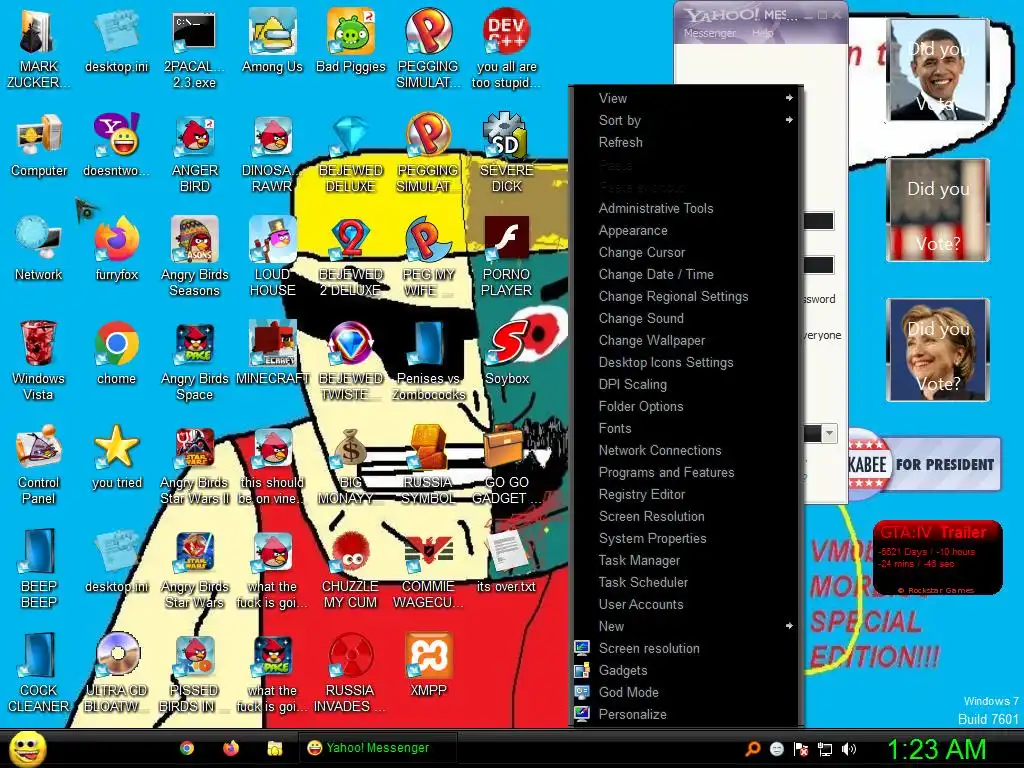Click the network tray icon
The height and width of the screenshot is (768, 1024).
pyautogui.click(x=825, y=749)
